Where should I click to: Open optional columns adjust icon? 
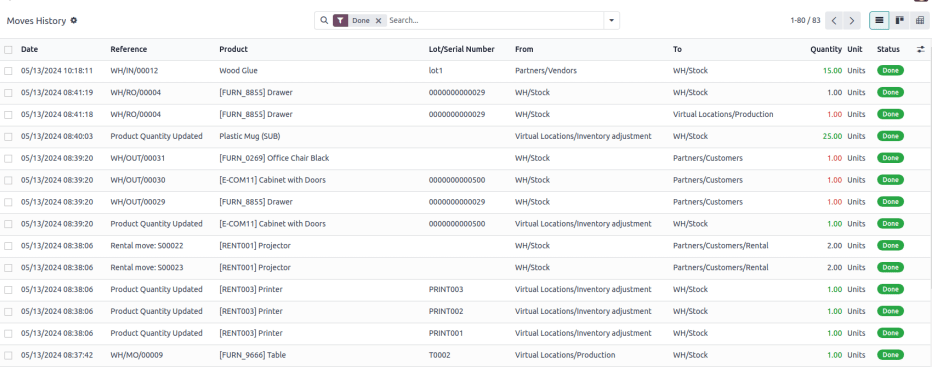(x=921, y=49)
